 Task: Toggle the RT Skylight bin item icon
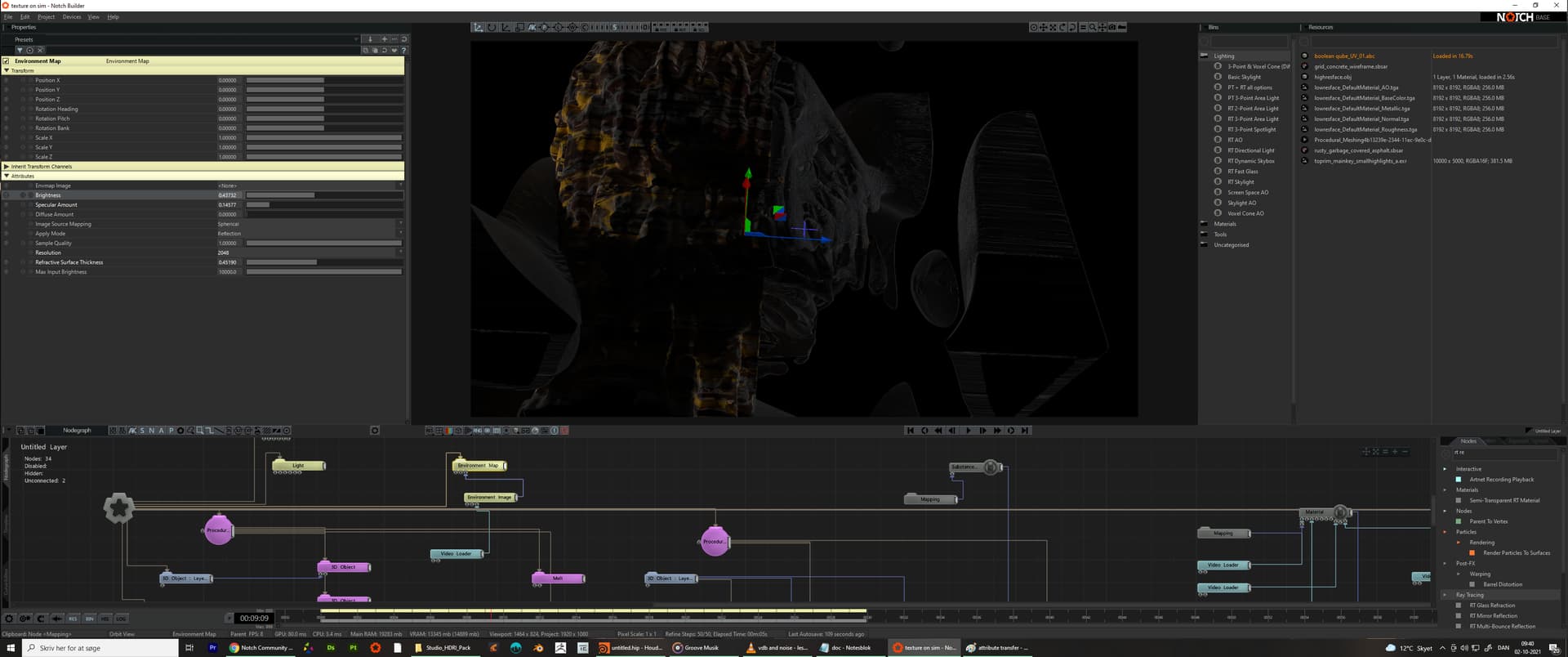coord(1218,181)
